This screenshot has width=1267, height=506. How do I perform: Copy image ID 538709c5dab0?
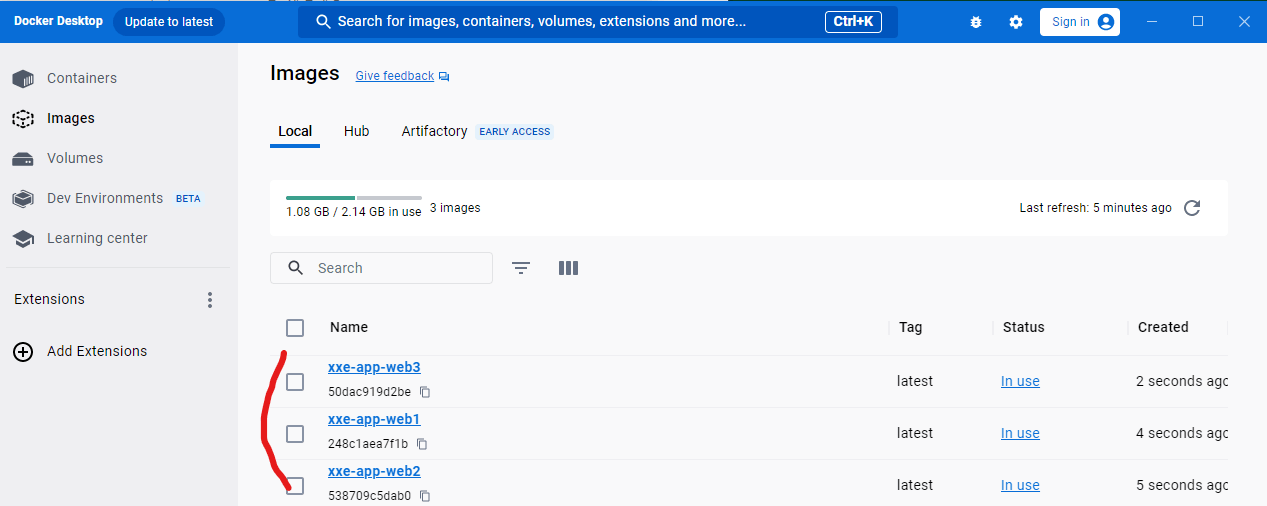425,496
